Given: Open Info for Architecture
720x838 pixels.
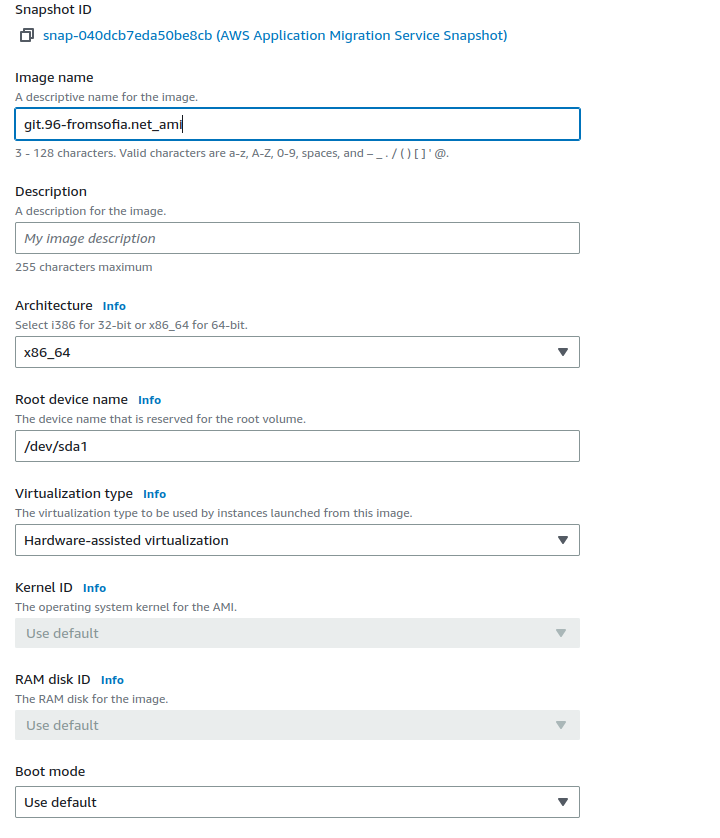Looking at the screenshot, I should click(114, 306).
